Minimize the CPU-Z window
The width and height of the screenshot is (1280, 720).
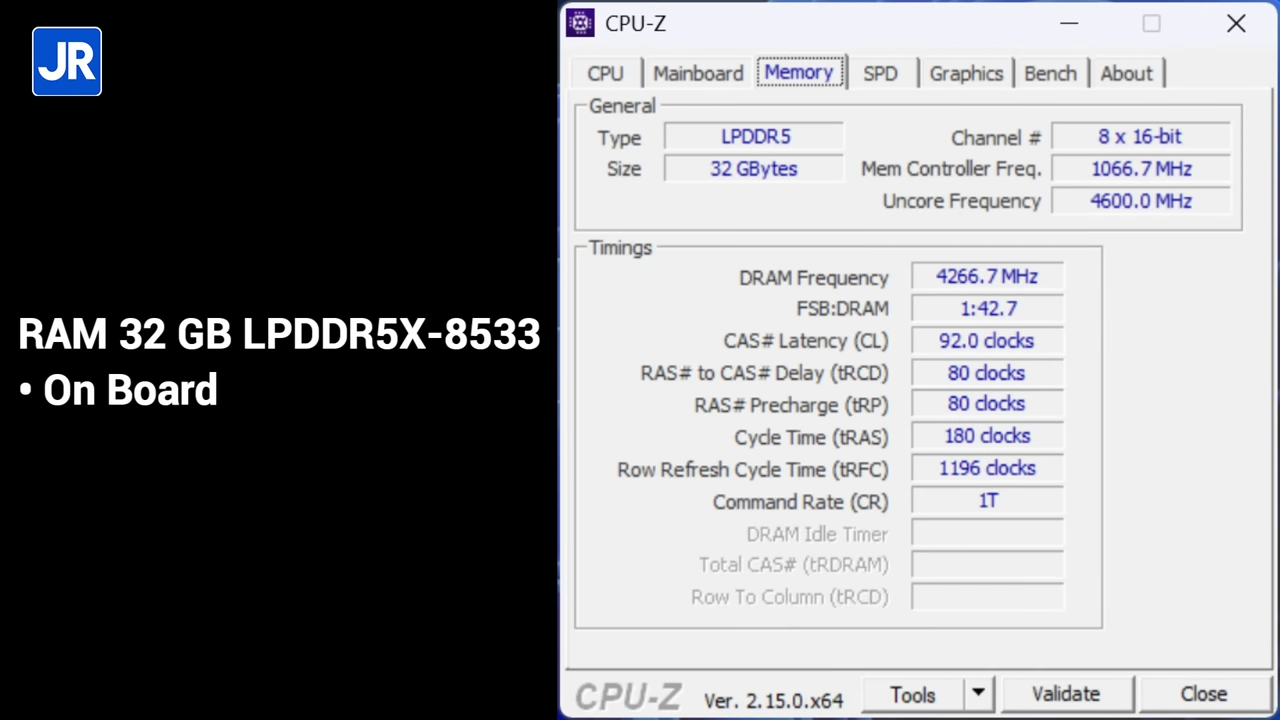(1068, 23)
